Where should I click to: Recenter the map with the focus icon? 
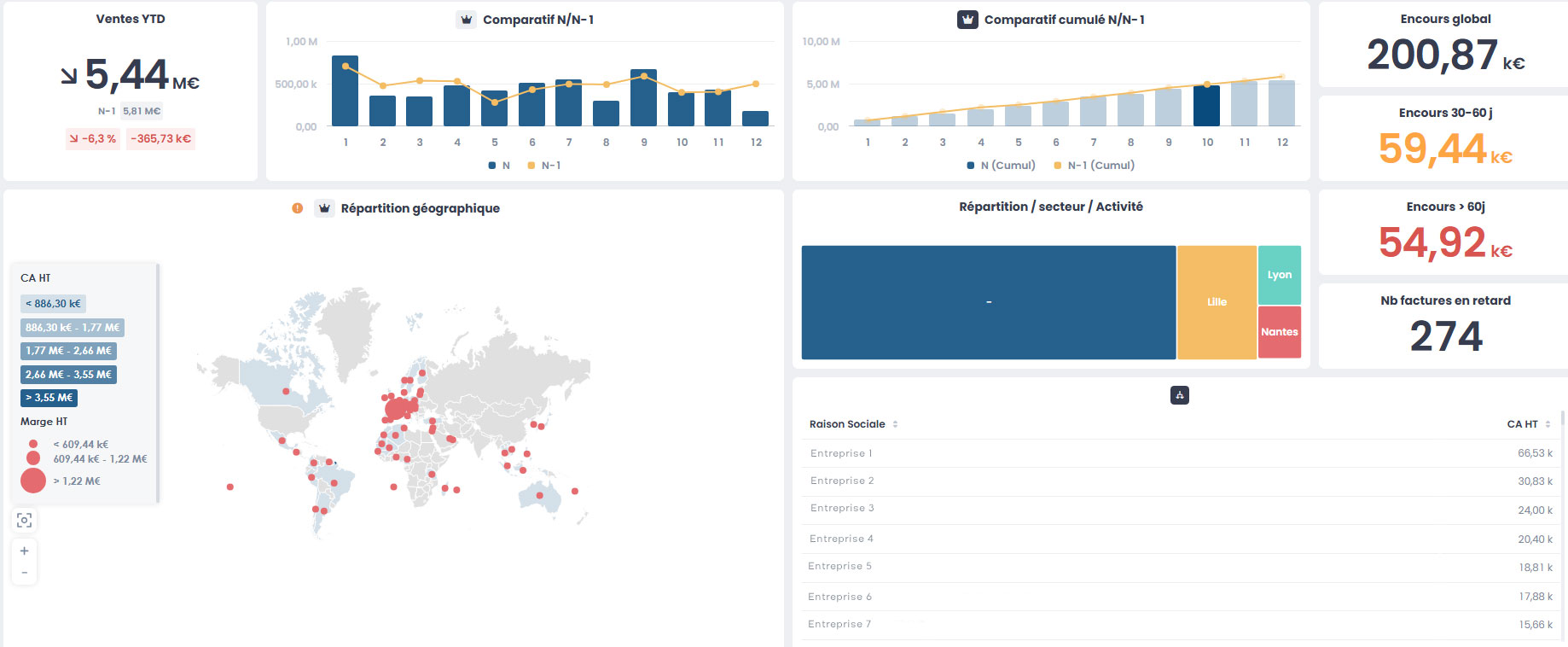(x=25, y=520)
